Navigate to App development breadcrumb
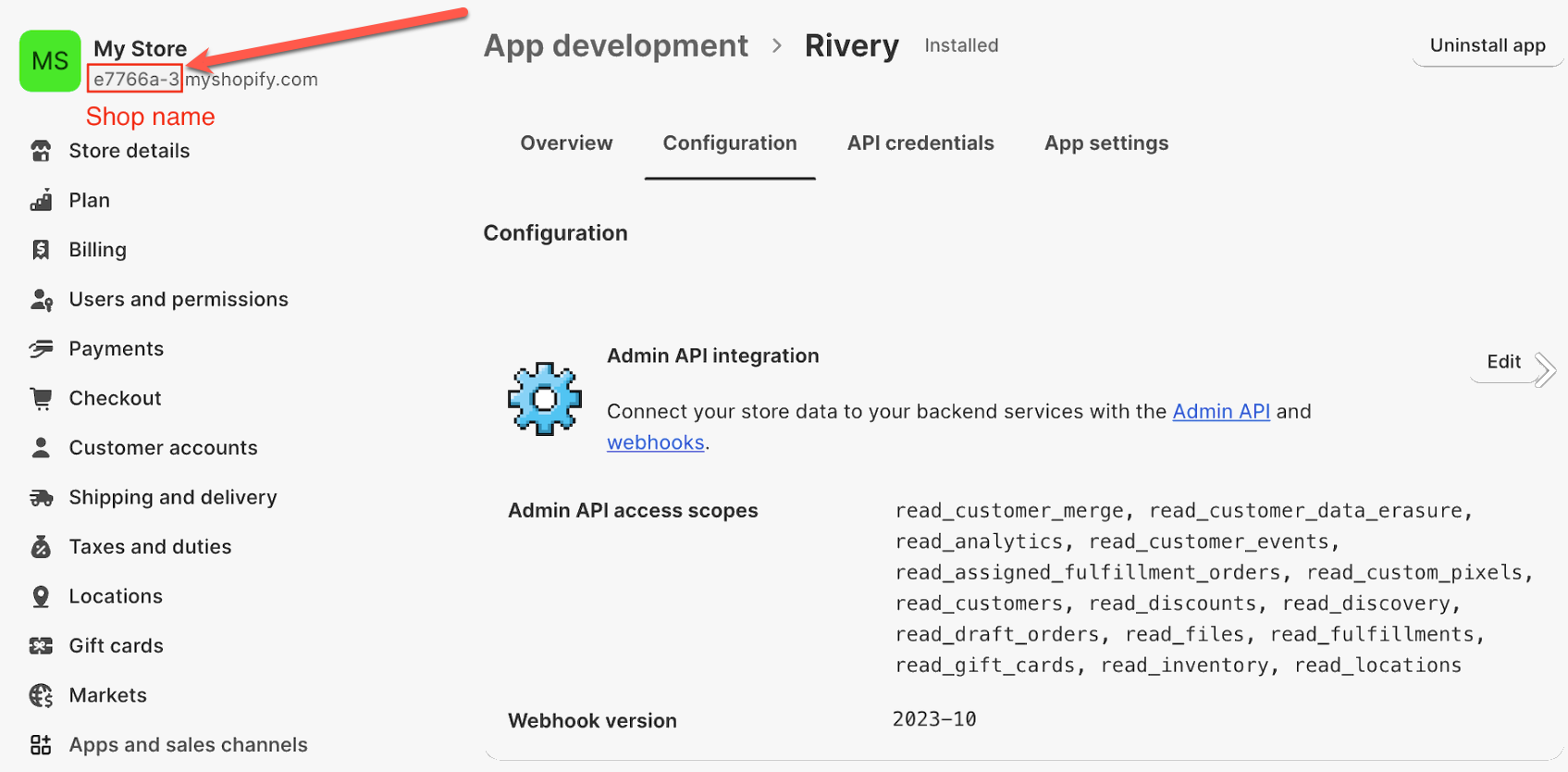The image size is (1568, 772). (615, 46)
